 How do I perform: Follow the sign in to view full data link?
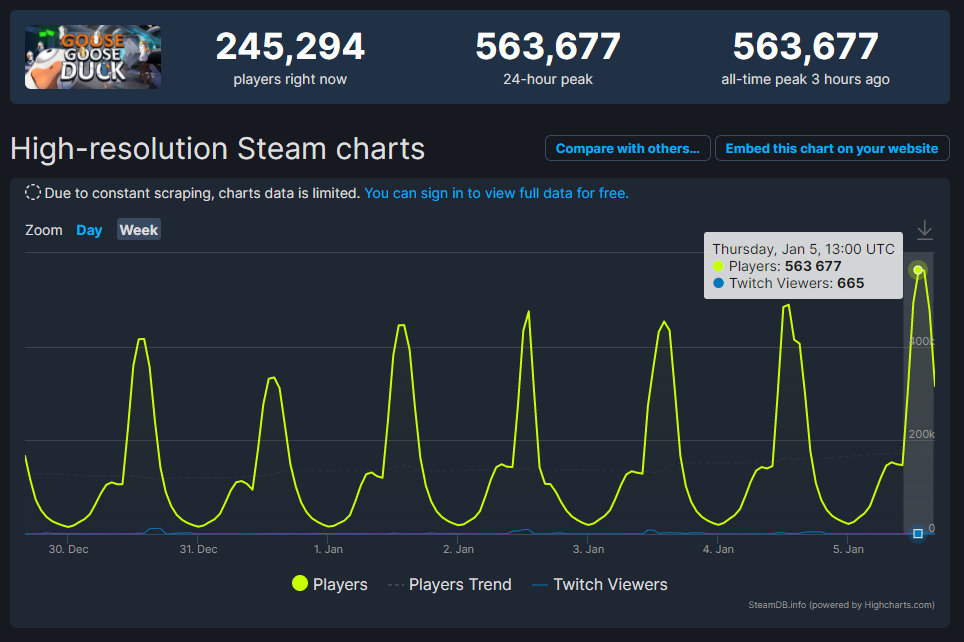tap(496, 193)
